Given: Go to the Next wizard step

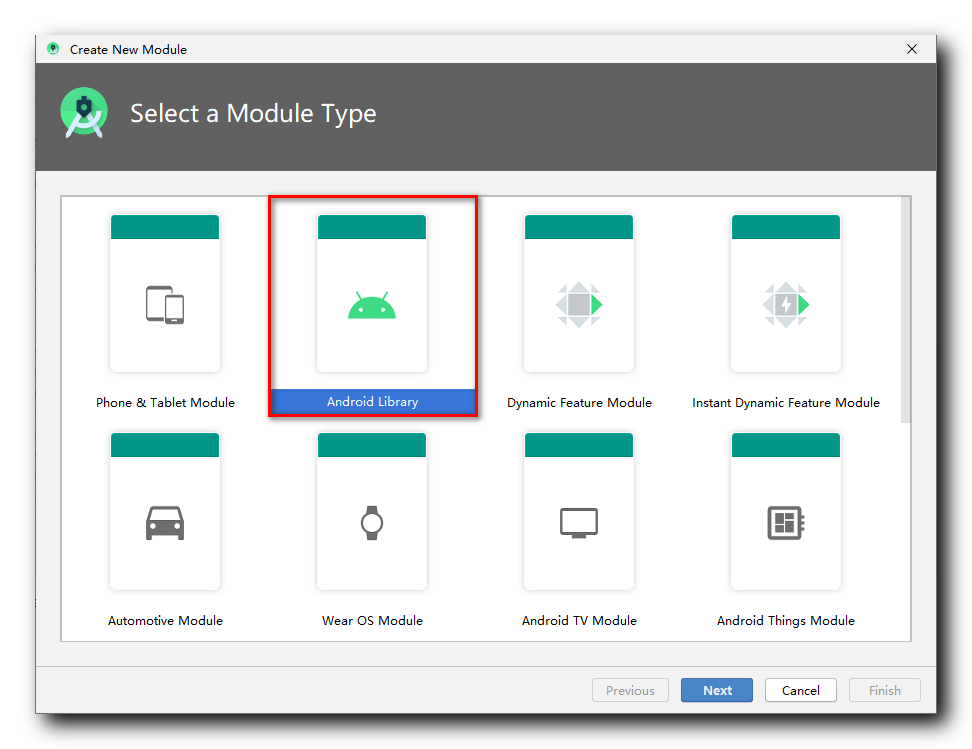Looking at the screenshot, I should (717, 690).
